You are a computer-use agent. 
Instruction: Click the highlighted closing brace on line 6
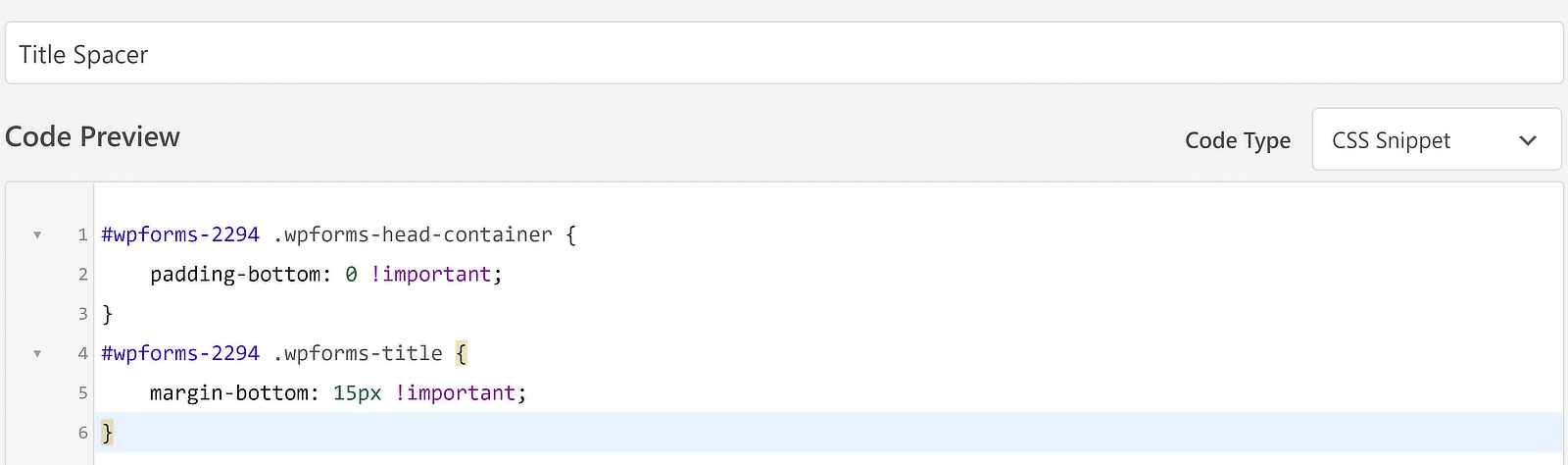pyautogui.click(x=108, y=433)
